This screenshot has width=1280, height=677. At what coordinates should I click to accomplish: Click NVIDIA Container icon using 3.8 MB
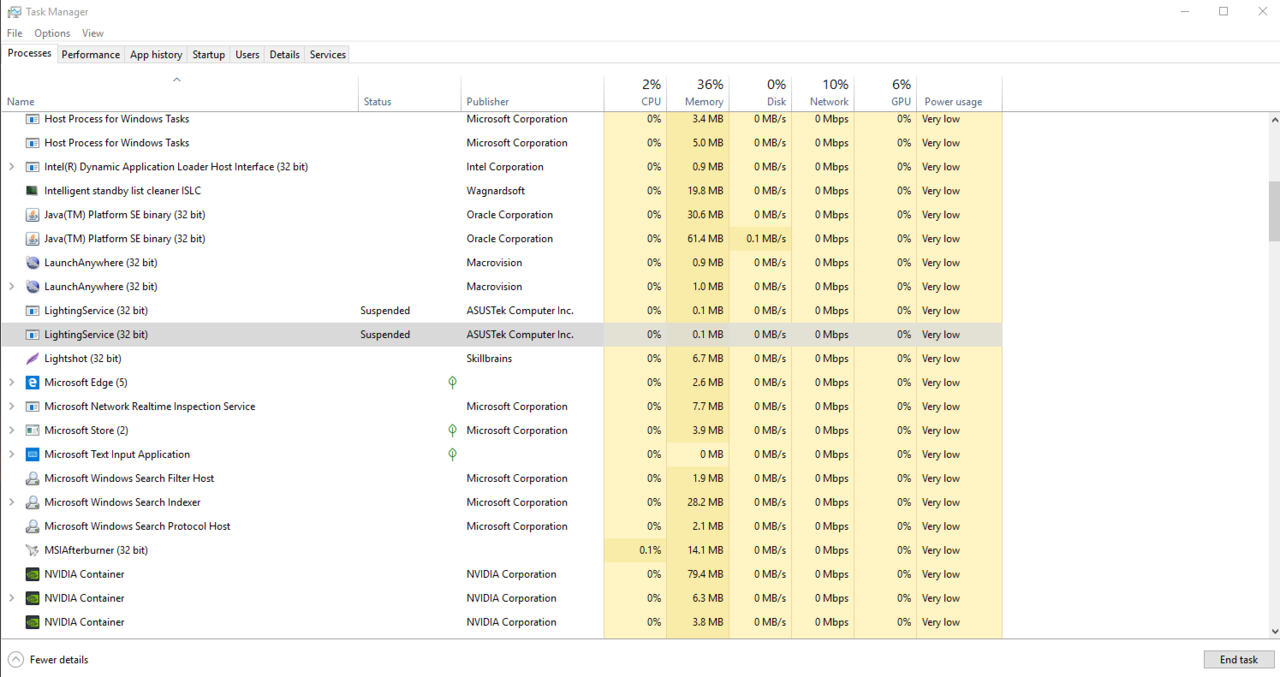tap(32, 623)
